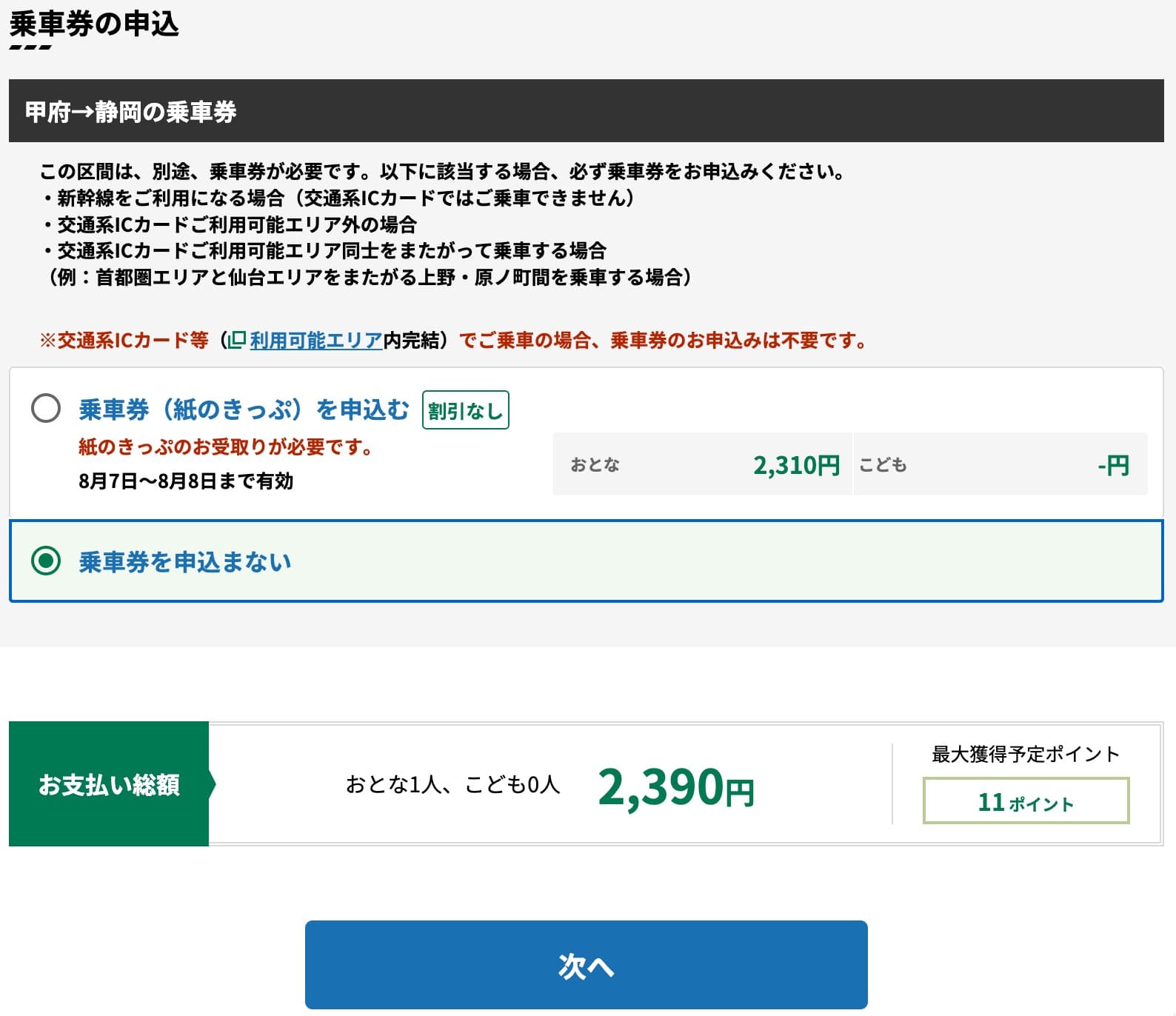
Task: Click the 次へ button
Action: click(586, 964)
